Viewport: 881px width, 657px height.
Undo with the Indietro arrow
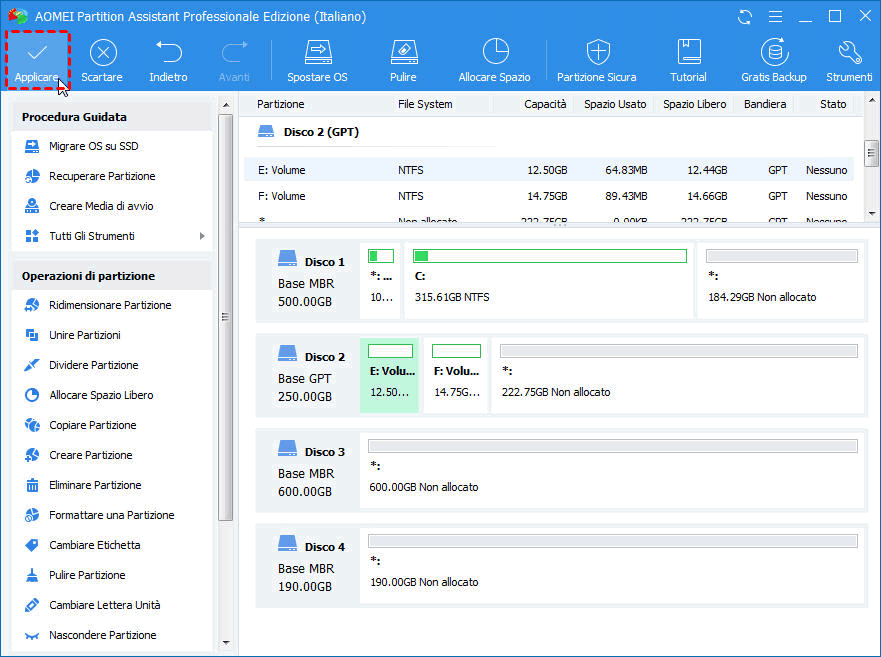[168, 52]
